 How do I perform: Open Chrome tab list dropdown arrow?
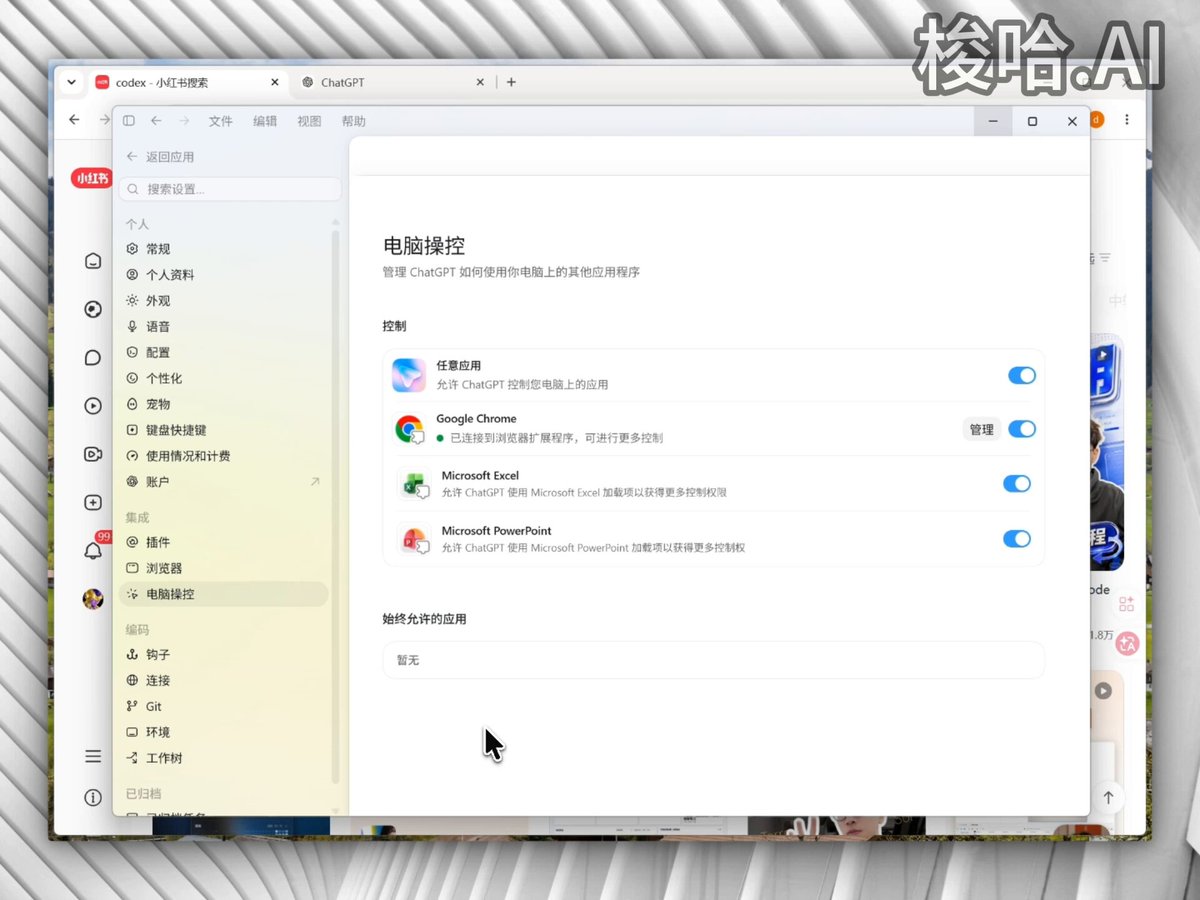[x=70, y=83]
